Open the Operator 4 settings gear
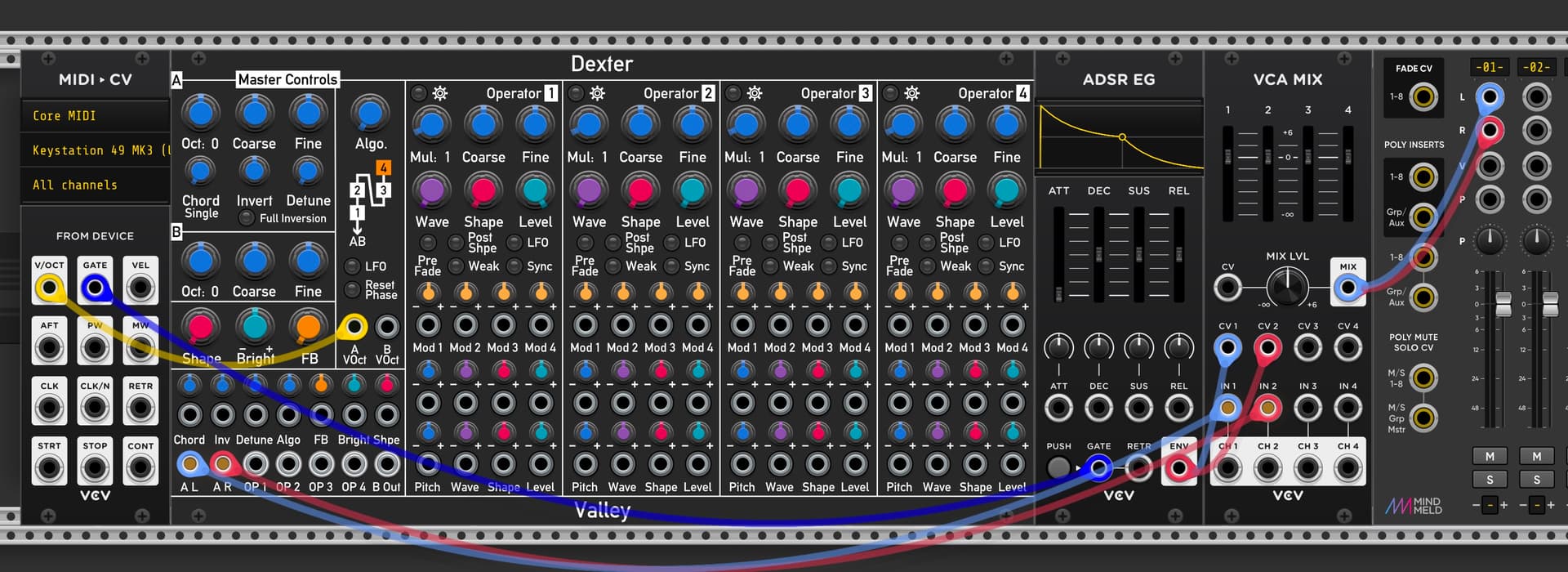 pyautogui.click(x=912, y=93)
